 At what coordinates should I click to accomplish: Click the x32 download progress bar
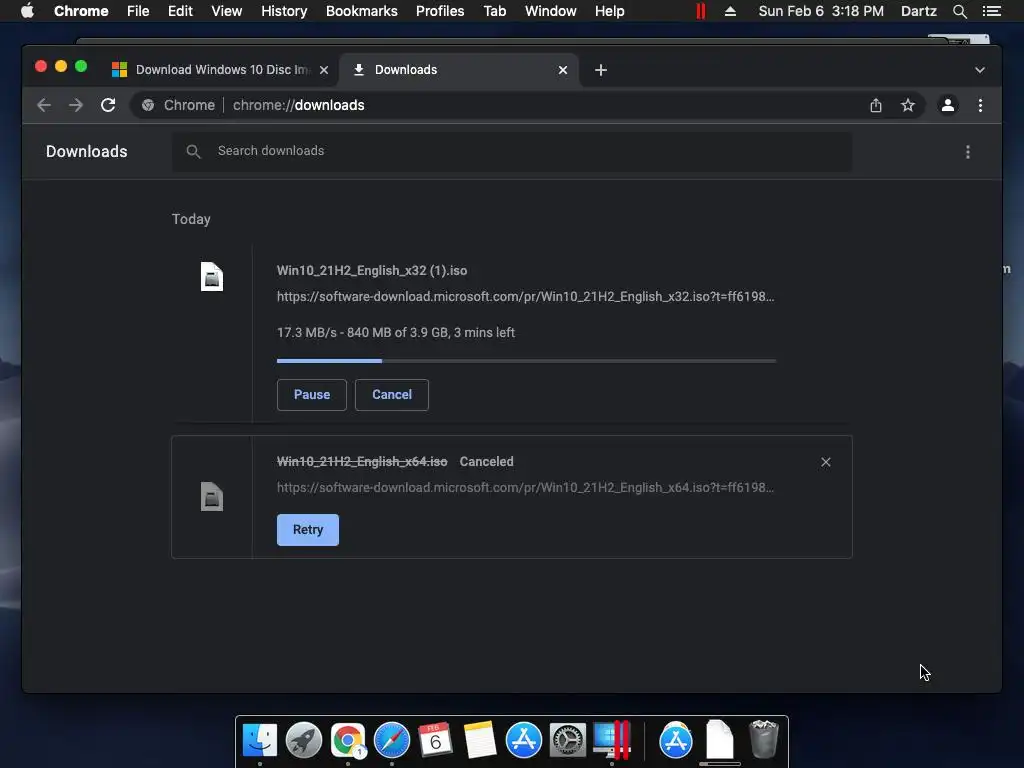(526, 360)
